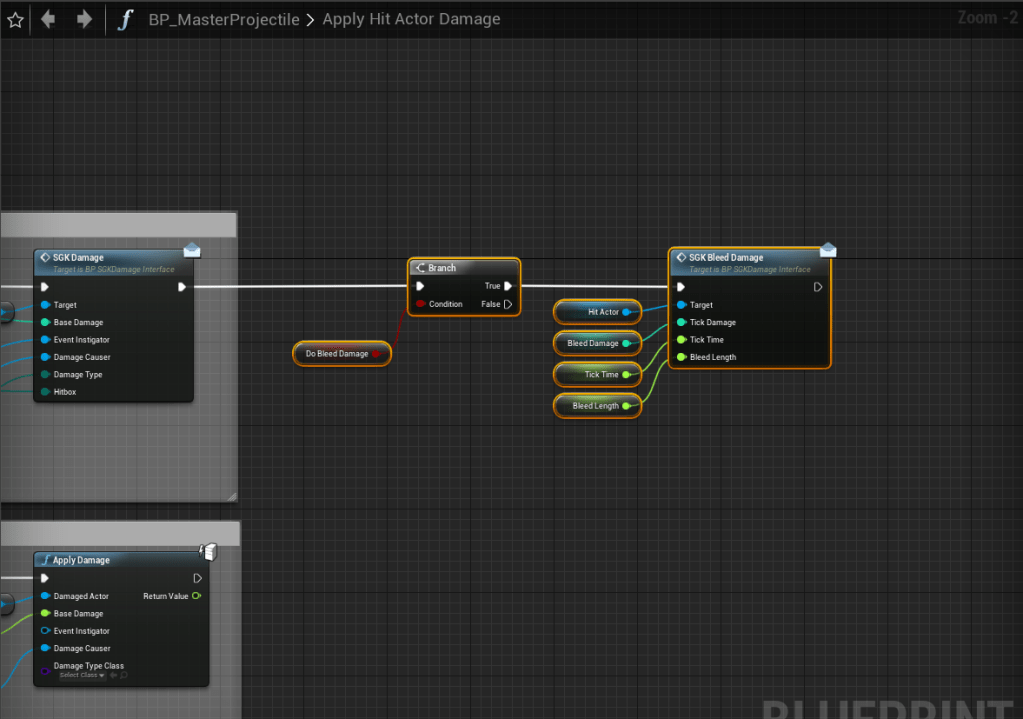Click the envelope icon on SGK Bleed Damage
Screen dimensions: 1023x719
point(828,250)
